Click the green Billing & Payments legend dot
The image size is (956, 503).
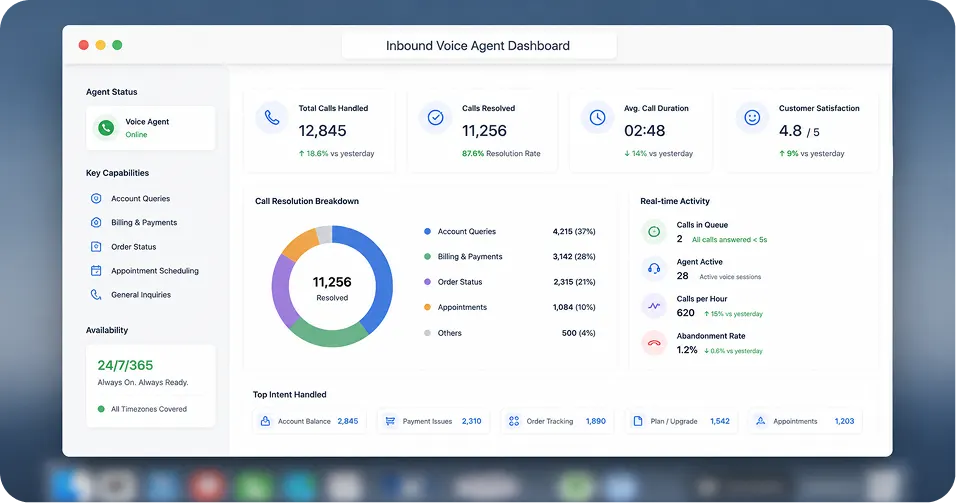click(x=427, y=257)
